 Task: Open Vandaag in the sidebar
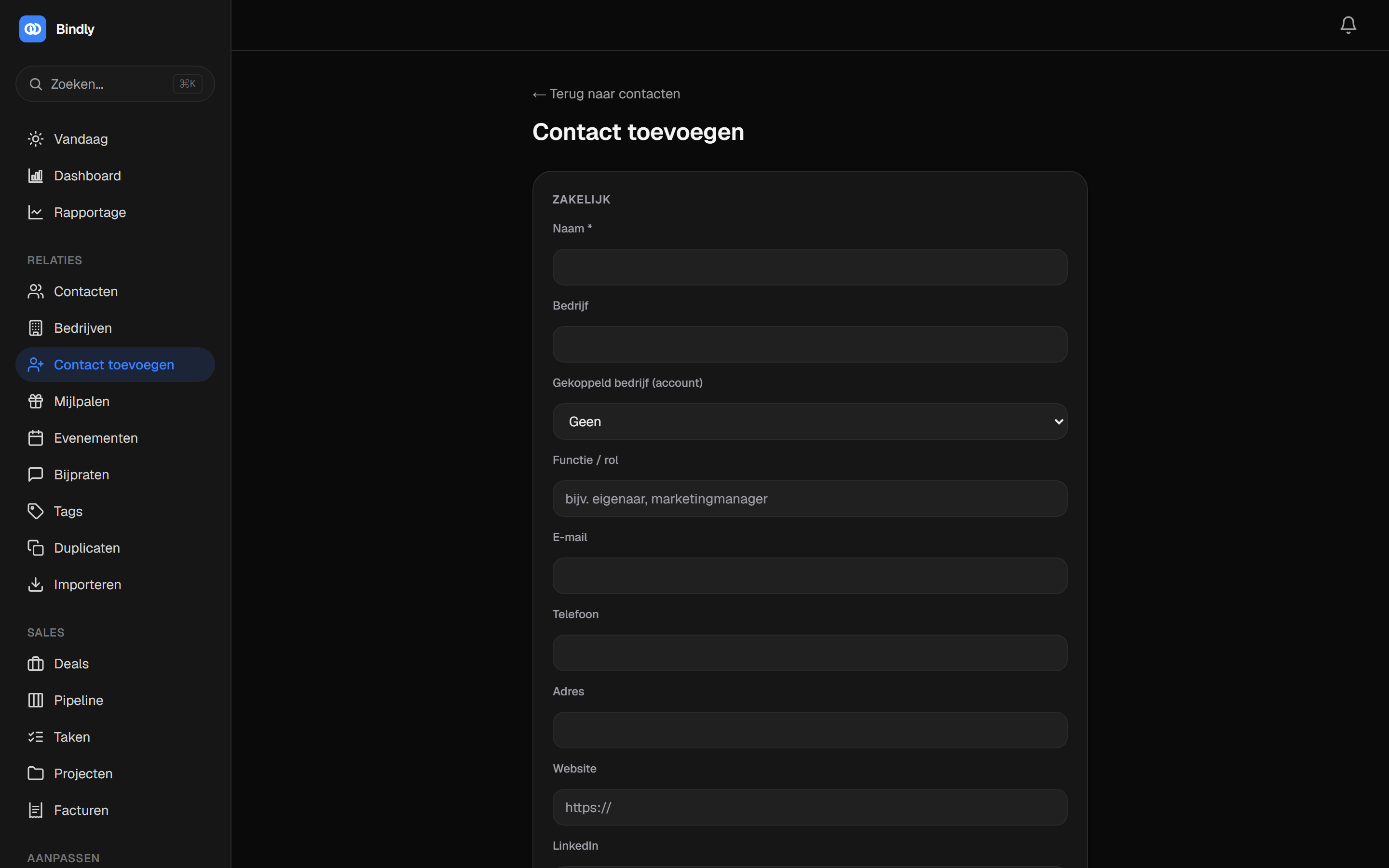point(115,139)
